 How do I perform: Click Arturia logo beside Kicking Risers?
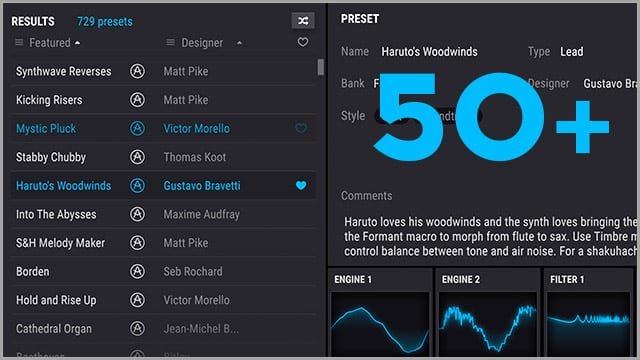(x=137, y=100)
